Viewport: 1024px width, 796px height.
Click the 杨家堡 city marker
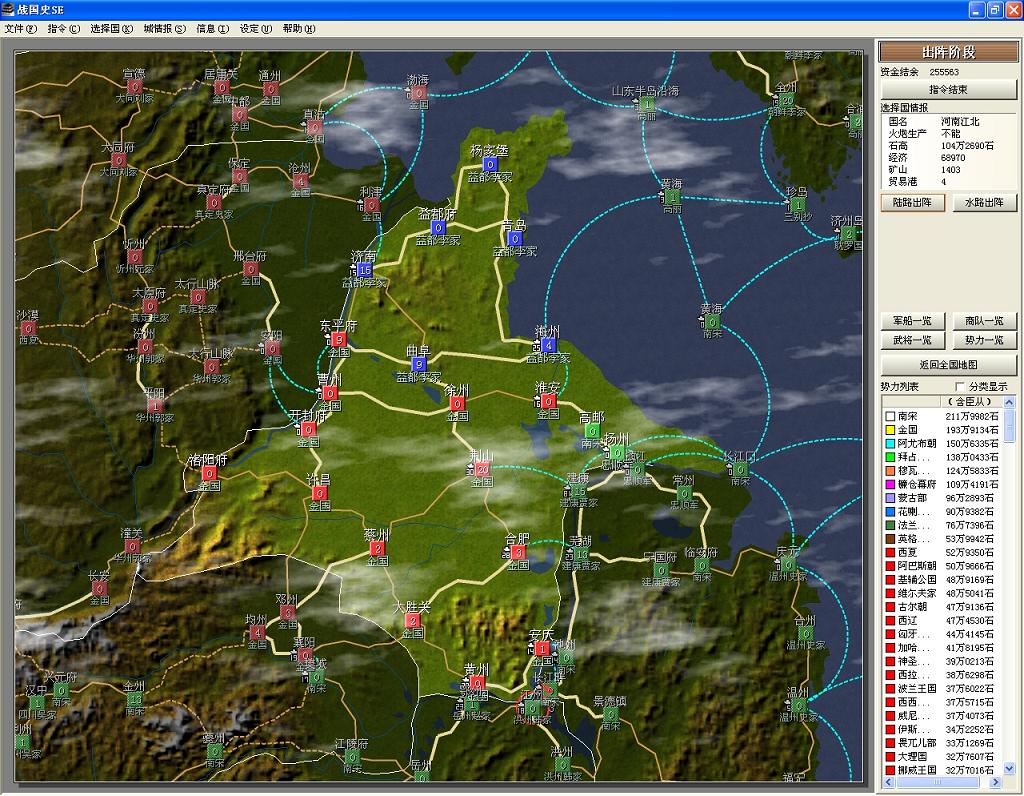489,164
